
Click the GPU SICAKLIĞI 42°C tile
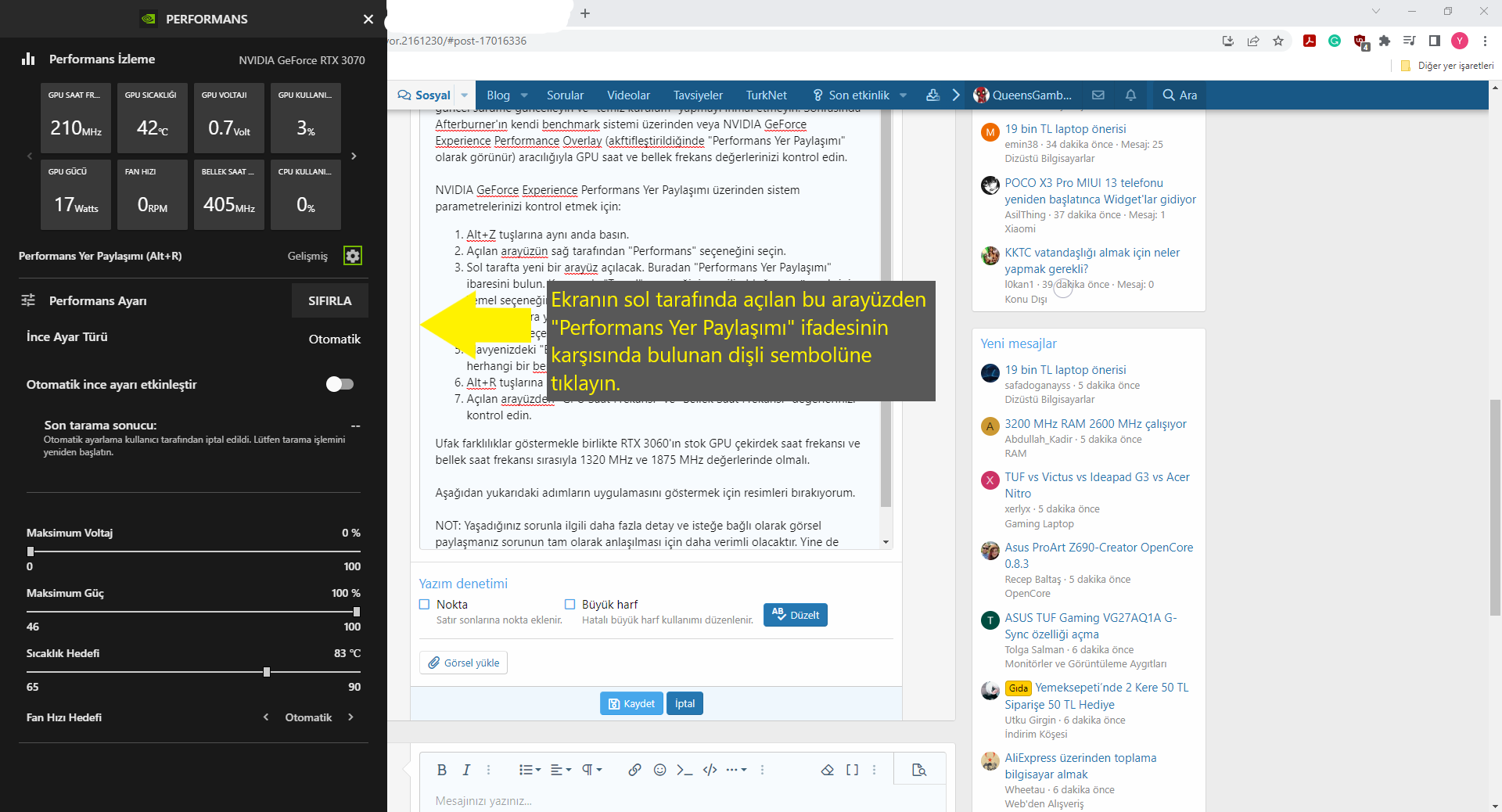click(x=153, y=118)
